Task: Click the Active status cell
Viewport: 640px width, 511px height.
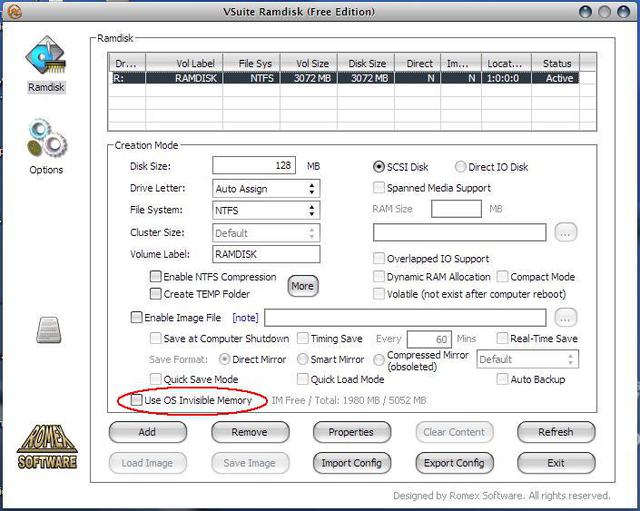Action: point(556,78)
